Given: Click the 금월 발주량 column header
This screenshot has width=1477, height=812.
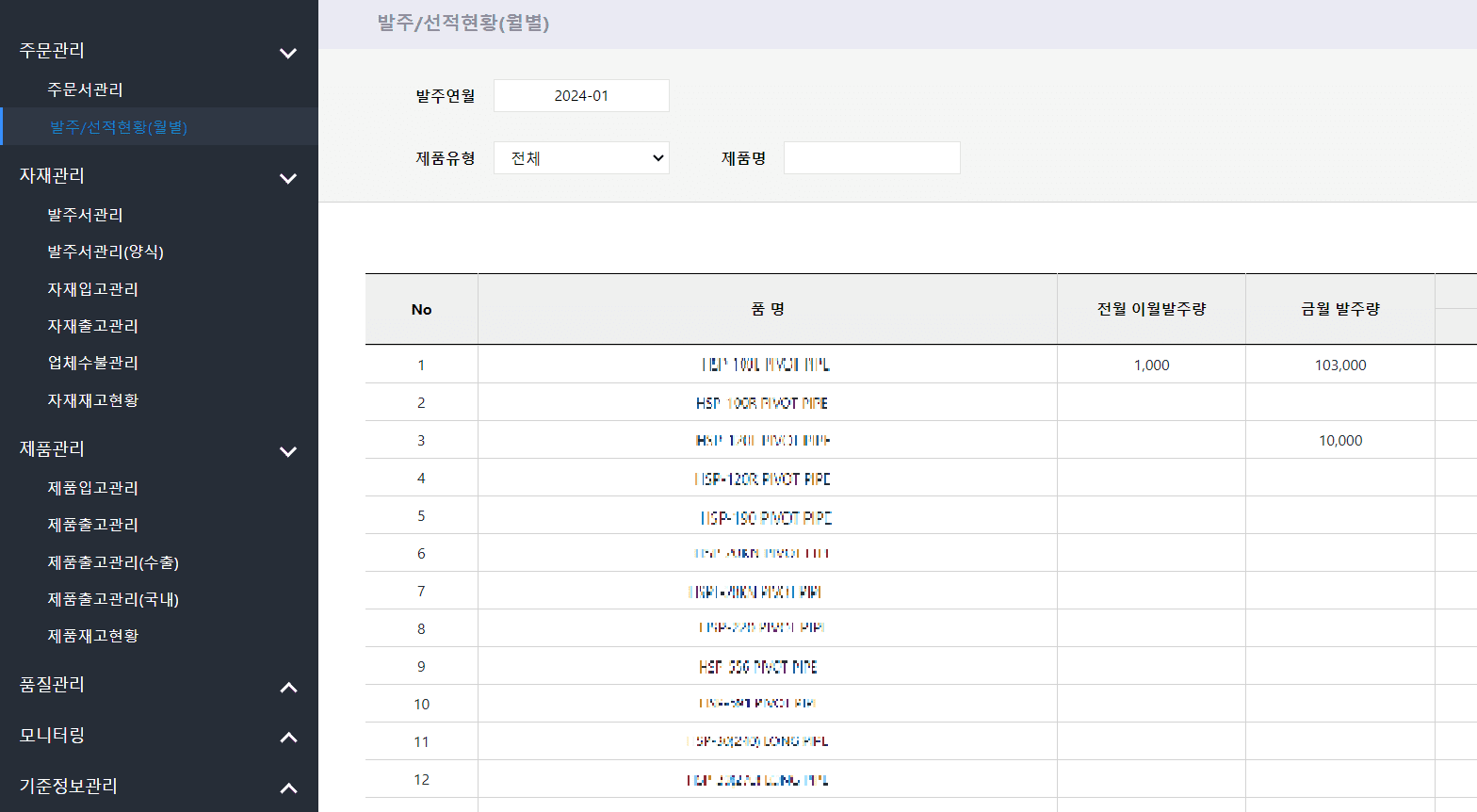Looking at the screenshot, I should click(x=1339, y=309).
